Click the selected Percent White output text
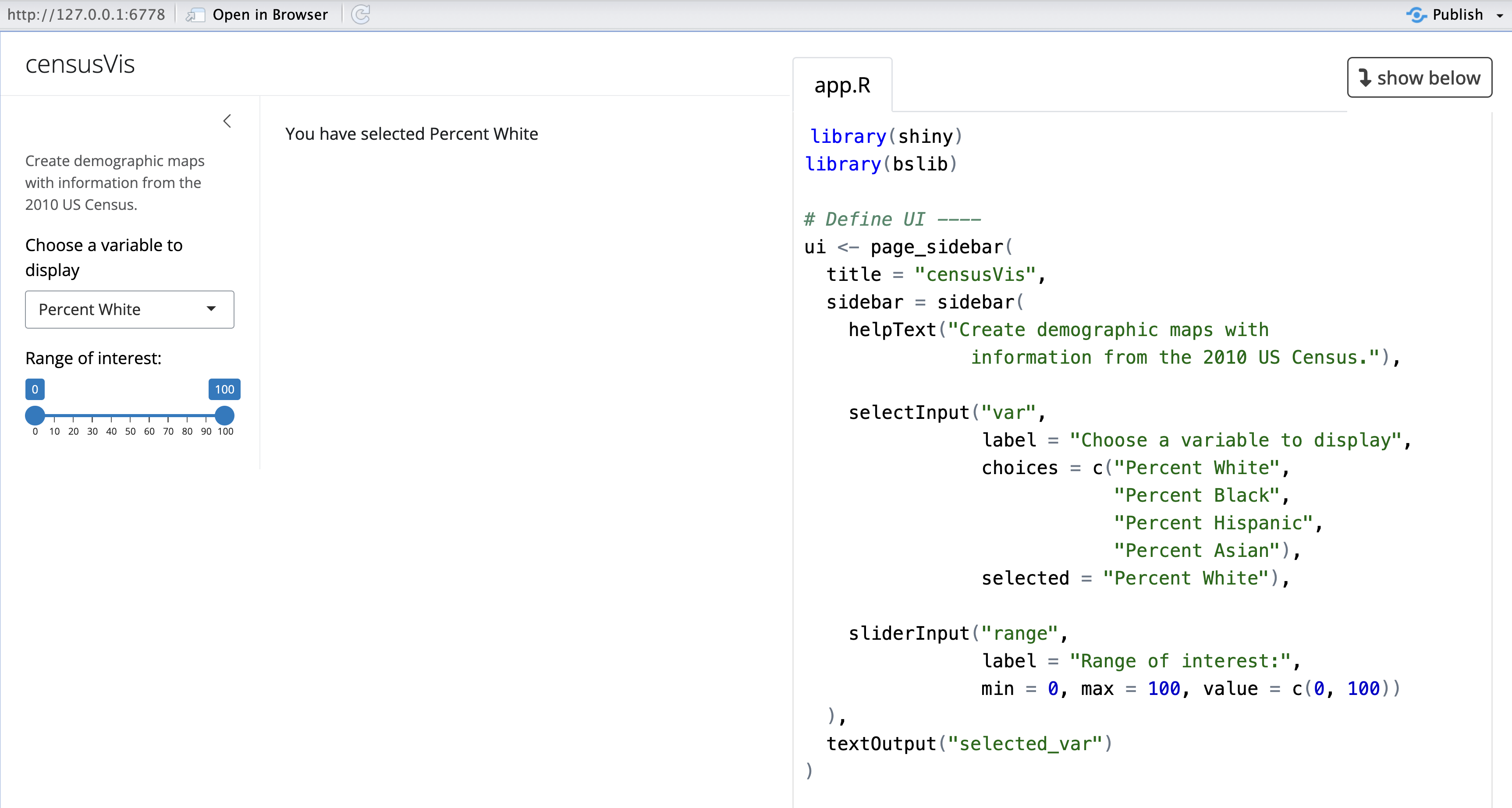Screen dimensions: 1512x808 pyautogui.click(x=411, y=134)
